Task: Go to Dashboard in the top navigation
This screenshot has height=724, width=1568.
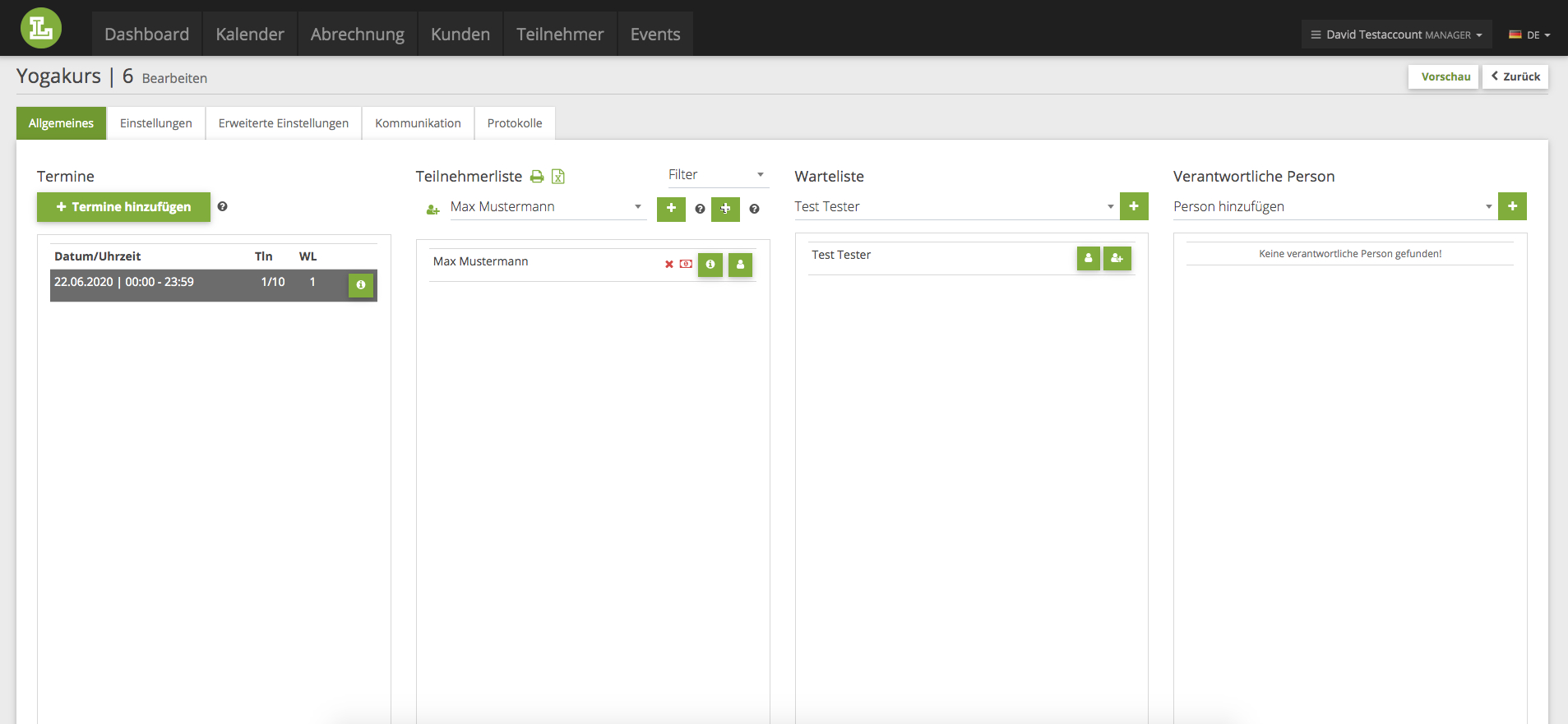Action: 146,34
